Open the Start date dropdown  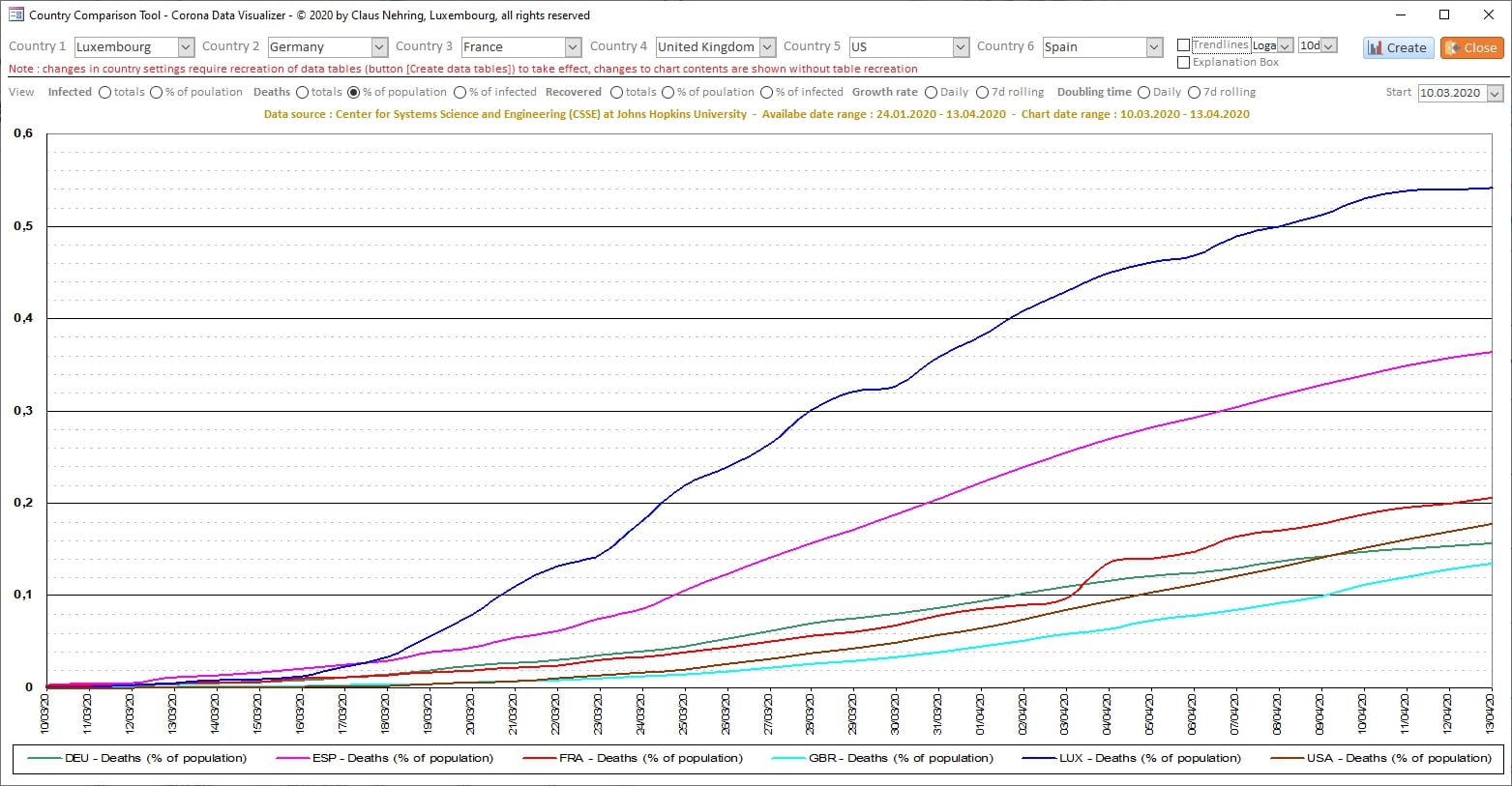[1495, 94]
